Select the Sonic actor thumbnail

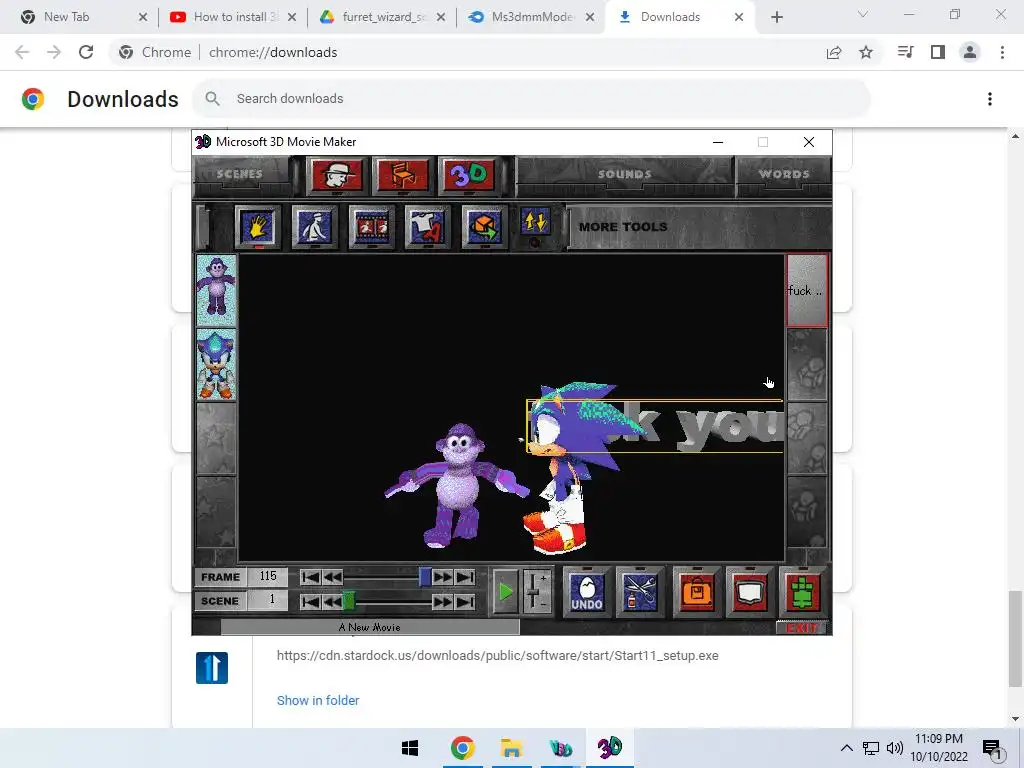pos(216,364)
